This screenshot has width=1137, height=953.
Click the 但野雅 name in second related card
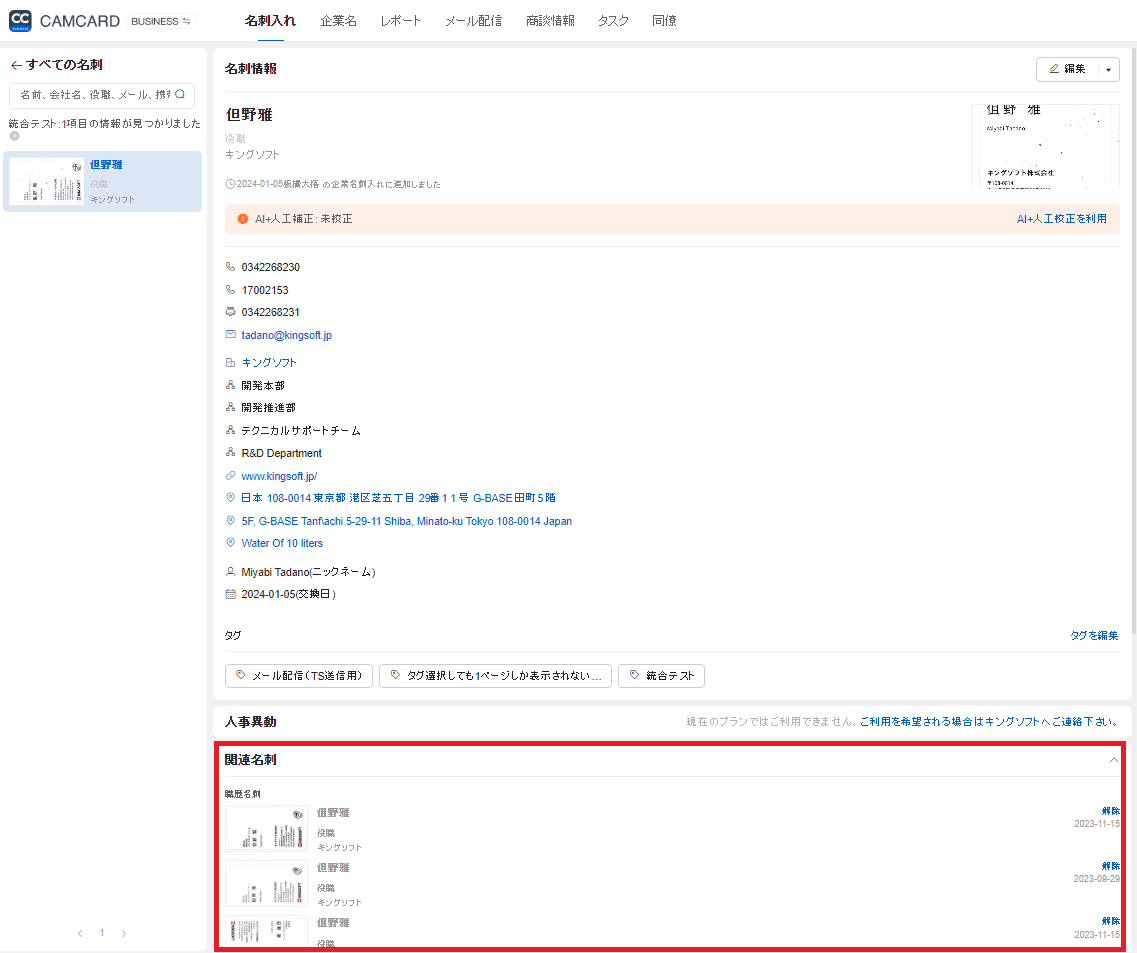point(333,867)
